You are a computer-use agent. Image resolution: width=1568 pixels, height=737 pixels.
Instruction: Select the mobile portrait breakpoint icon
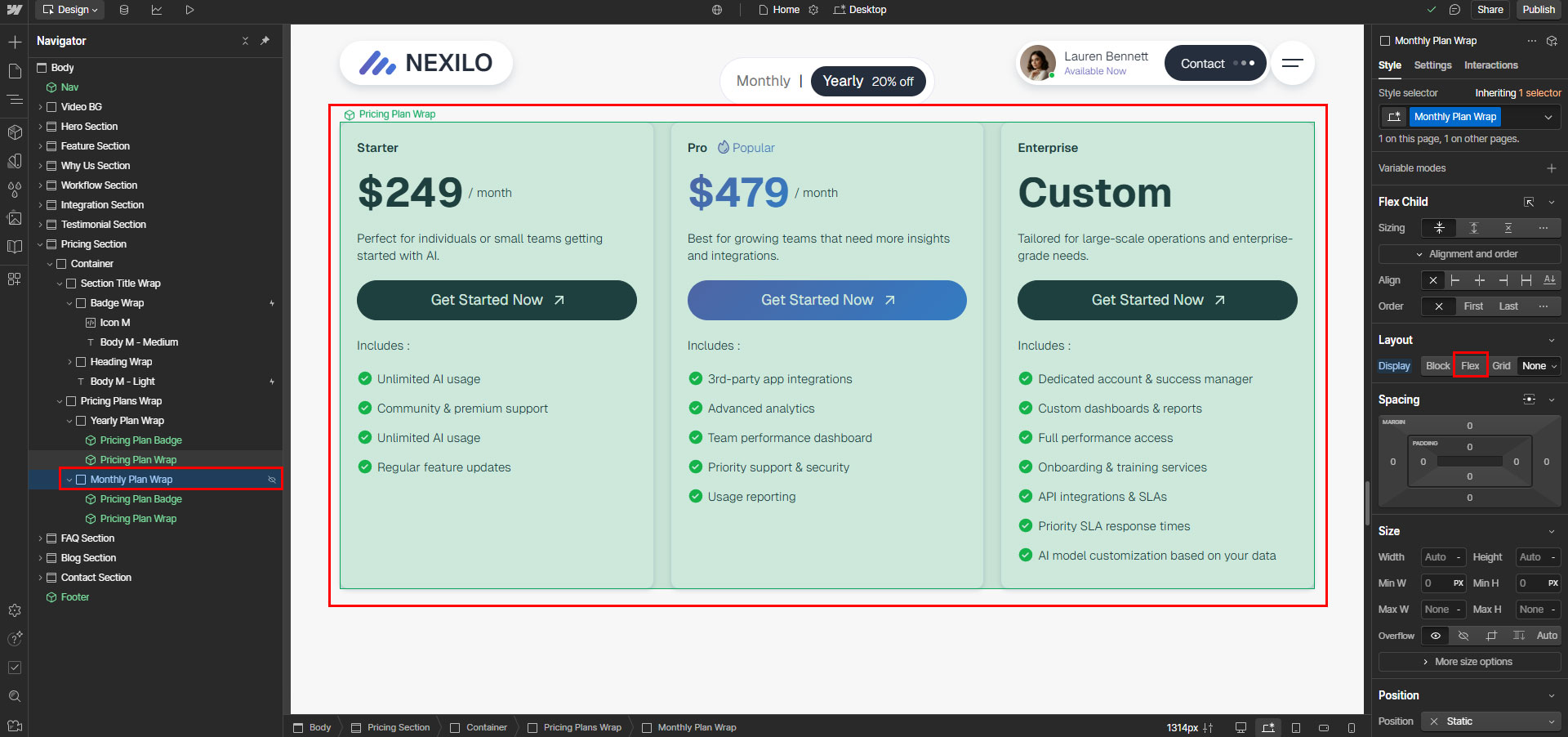click(x=1352, y=727)
